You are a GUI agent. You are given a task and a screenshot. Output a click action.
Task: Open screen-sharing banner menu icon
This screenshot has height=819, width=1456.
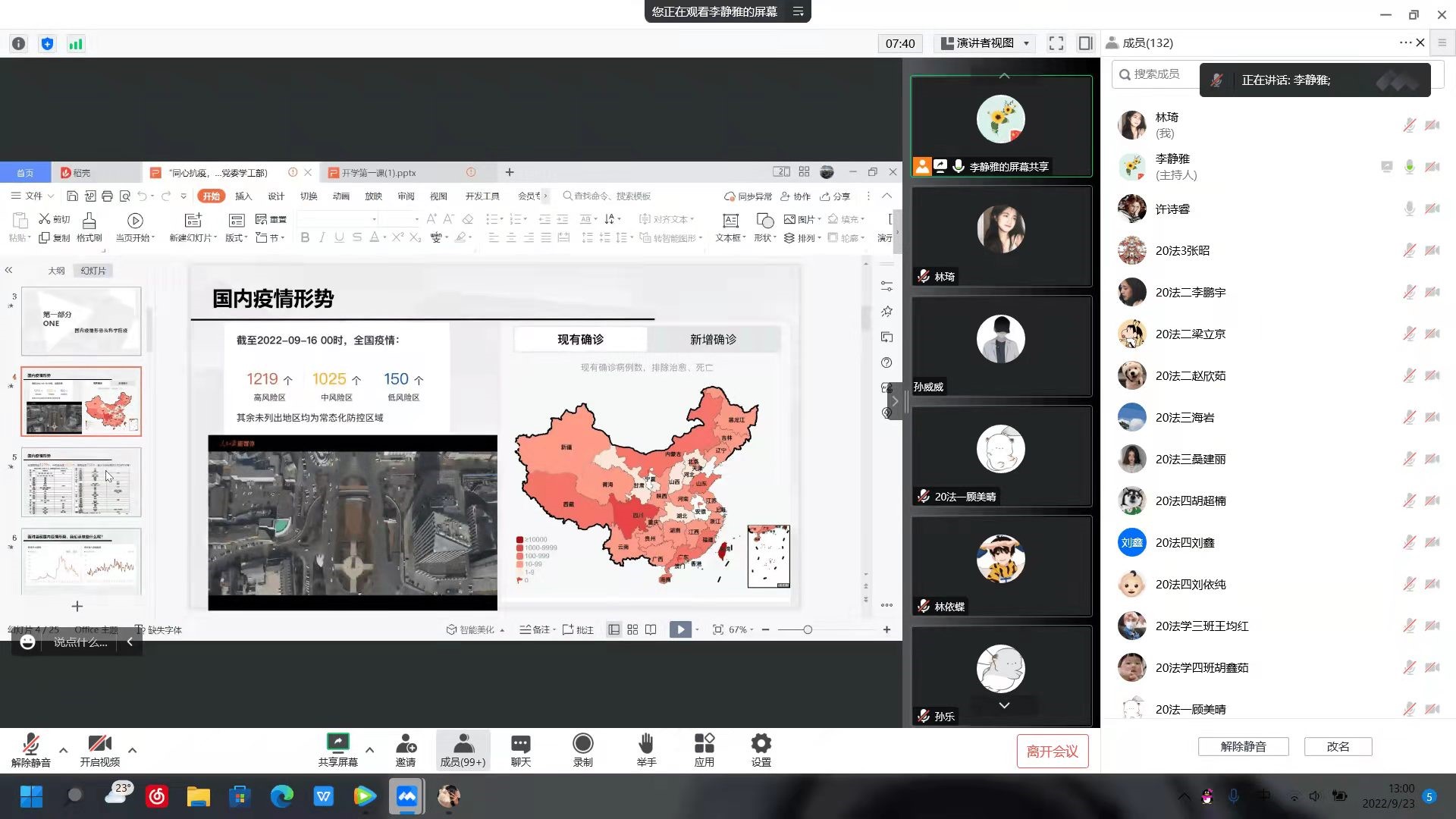click(x=798, y=11)
